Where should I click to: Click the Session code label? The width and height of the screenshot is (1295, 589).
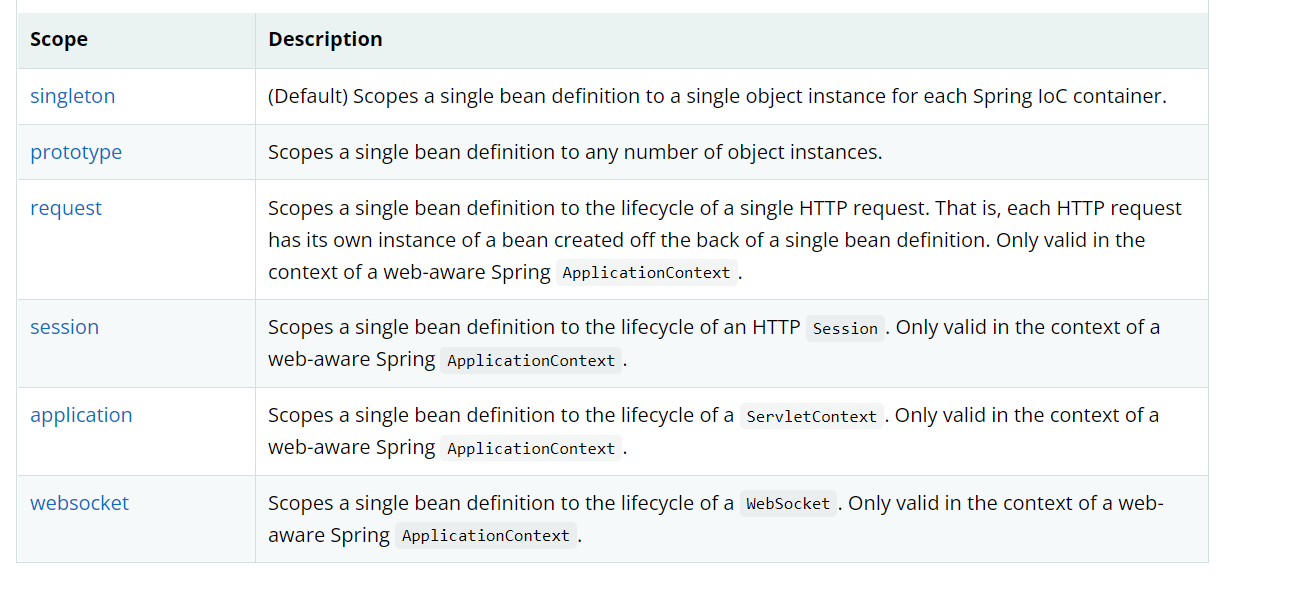[845, 328]
